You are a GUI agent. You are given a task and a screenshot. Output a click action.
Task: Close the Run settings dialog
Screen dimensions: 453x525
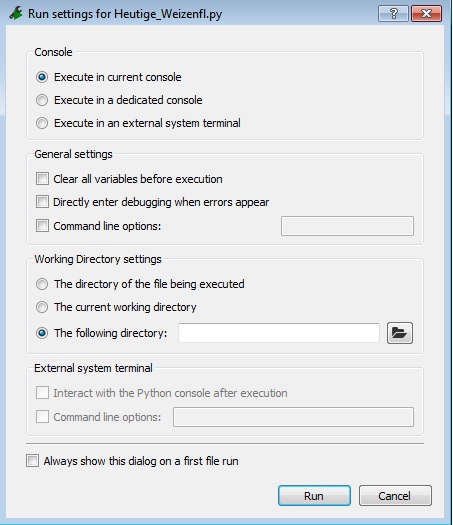click(x=426, y=14)
